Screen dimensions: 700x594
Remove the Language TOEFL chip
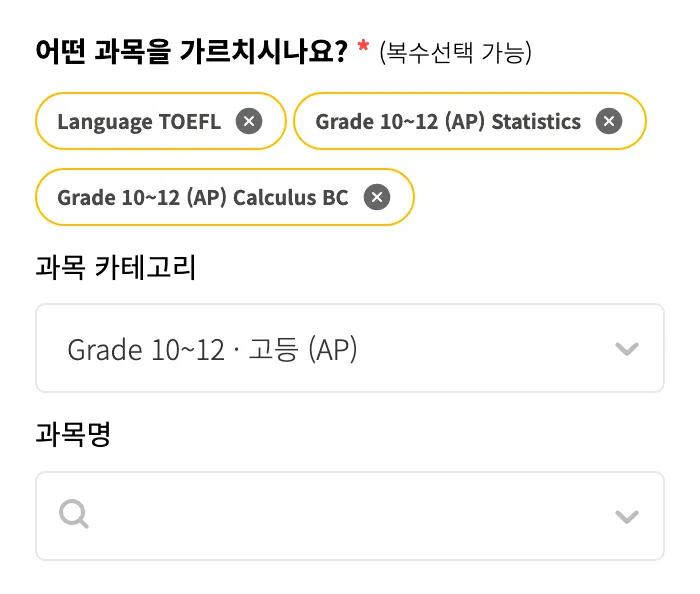tap(249, 122)
